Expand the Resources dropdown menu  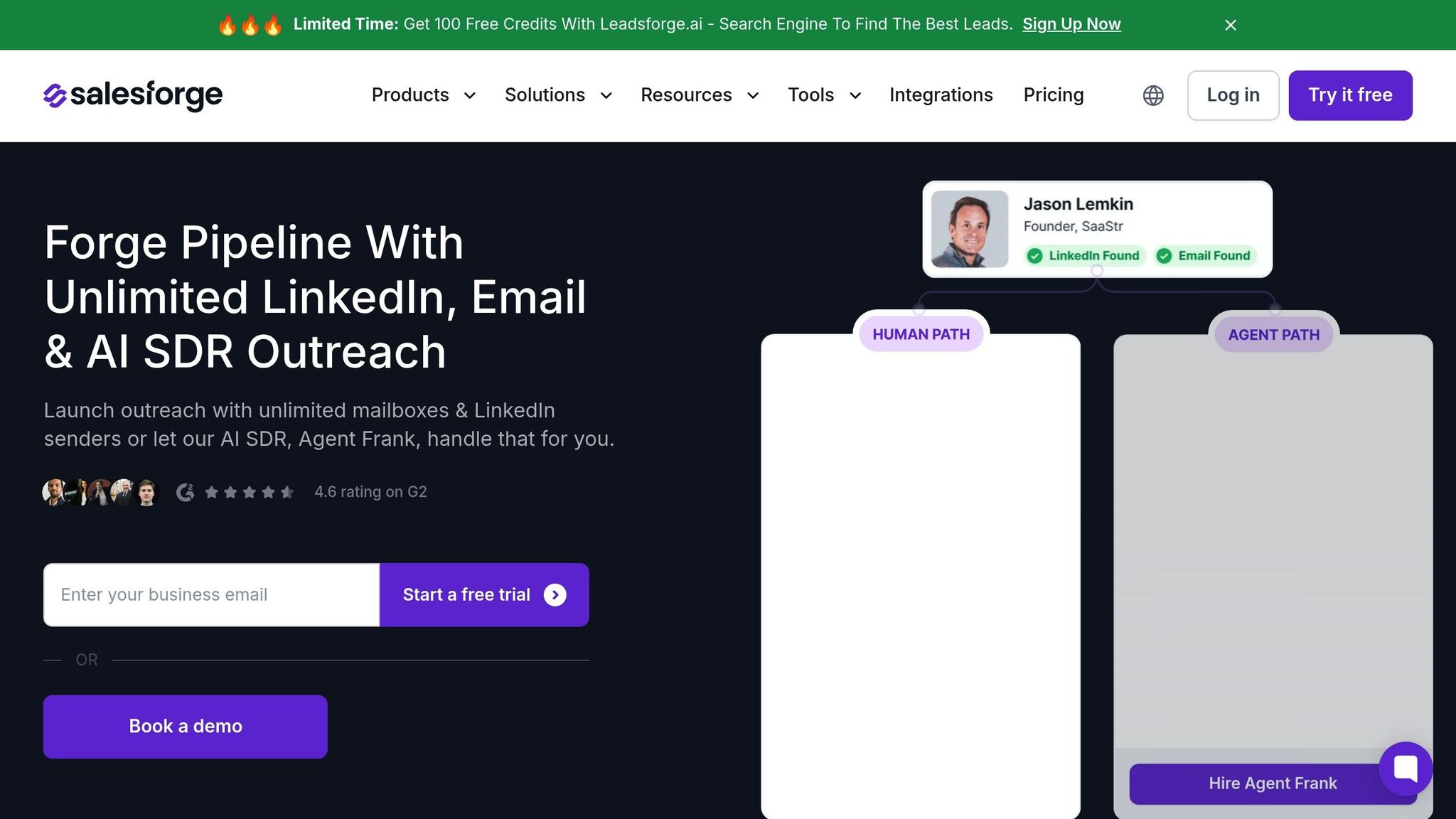pos(700,95)
